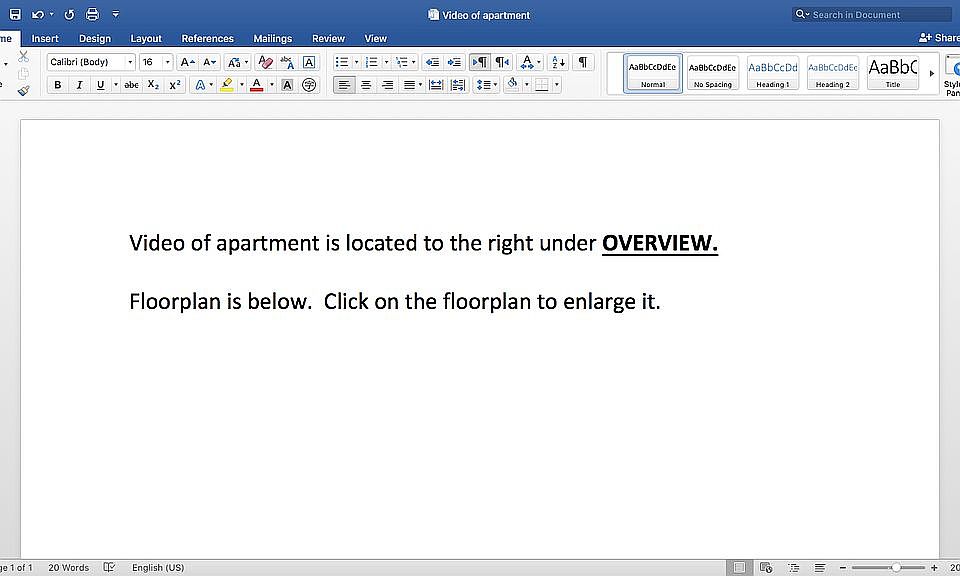
Task: Click the Numbering list icon
Action: (371, 62)
